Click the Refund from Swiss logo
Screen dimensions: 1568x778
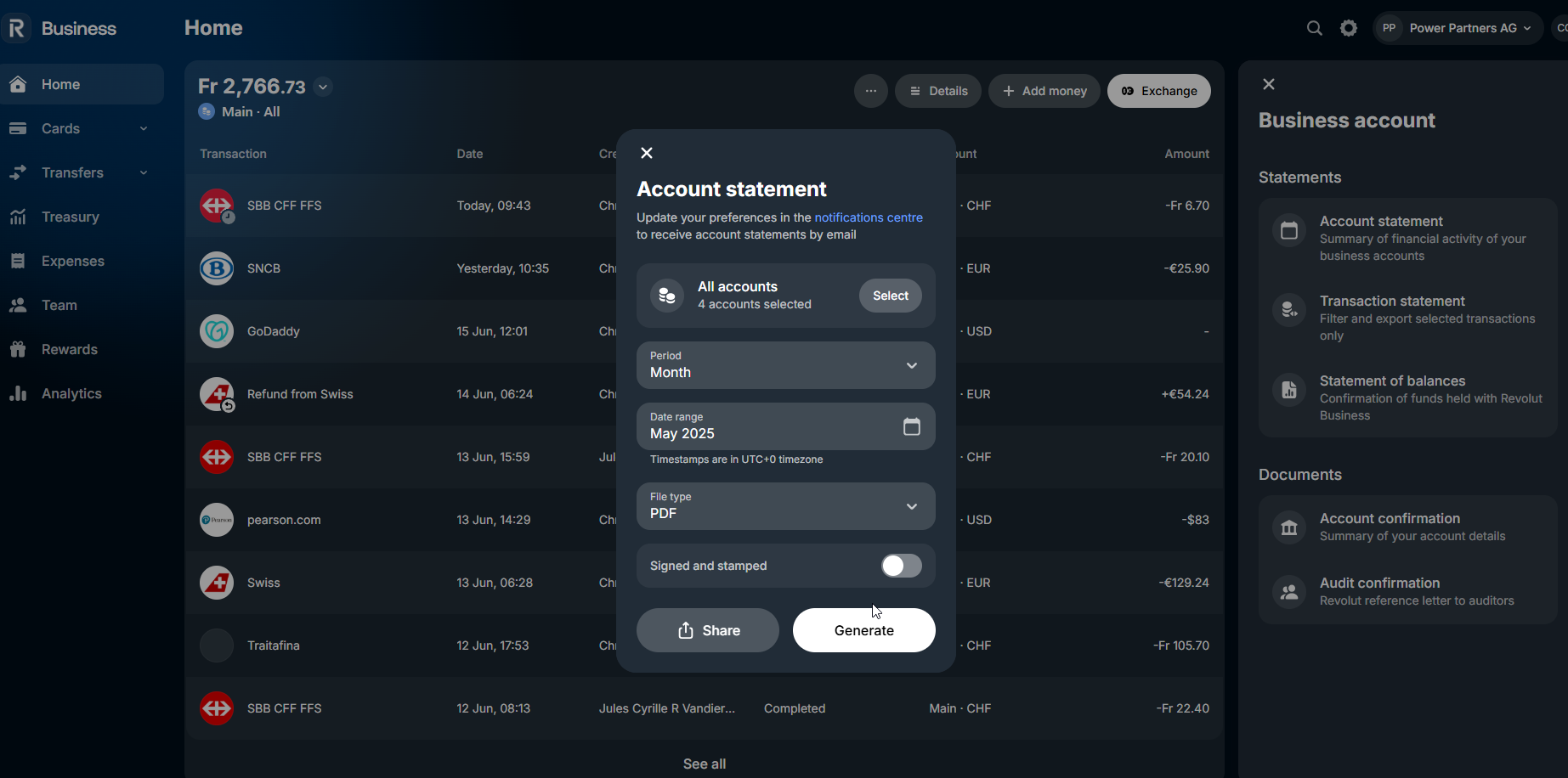pyautogui.click(x=217, y=394)
